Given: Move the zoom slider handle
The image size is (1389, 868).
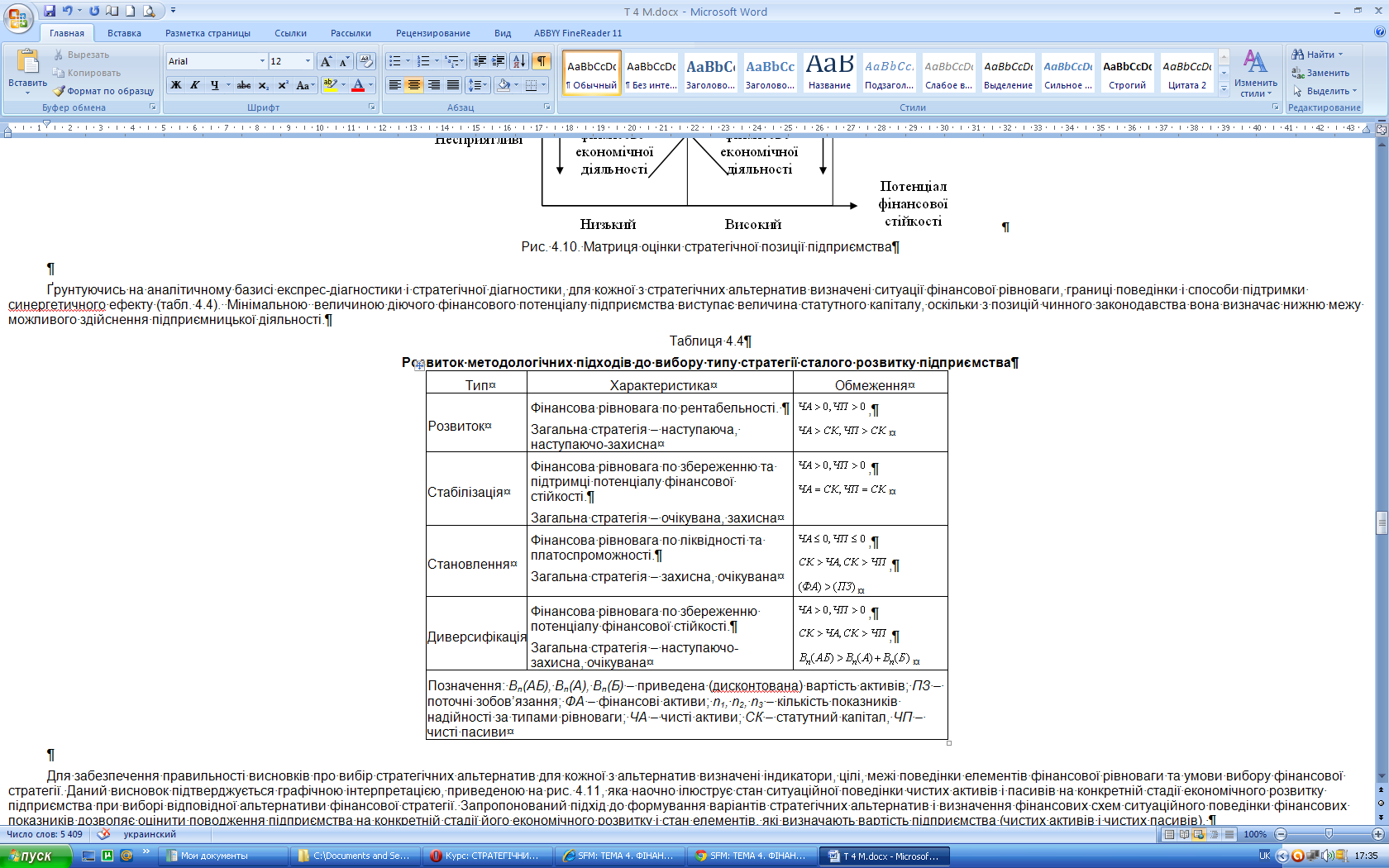Looking at the screenshot, I should pos(1329,834).
